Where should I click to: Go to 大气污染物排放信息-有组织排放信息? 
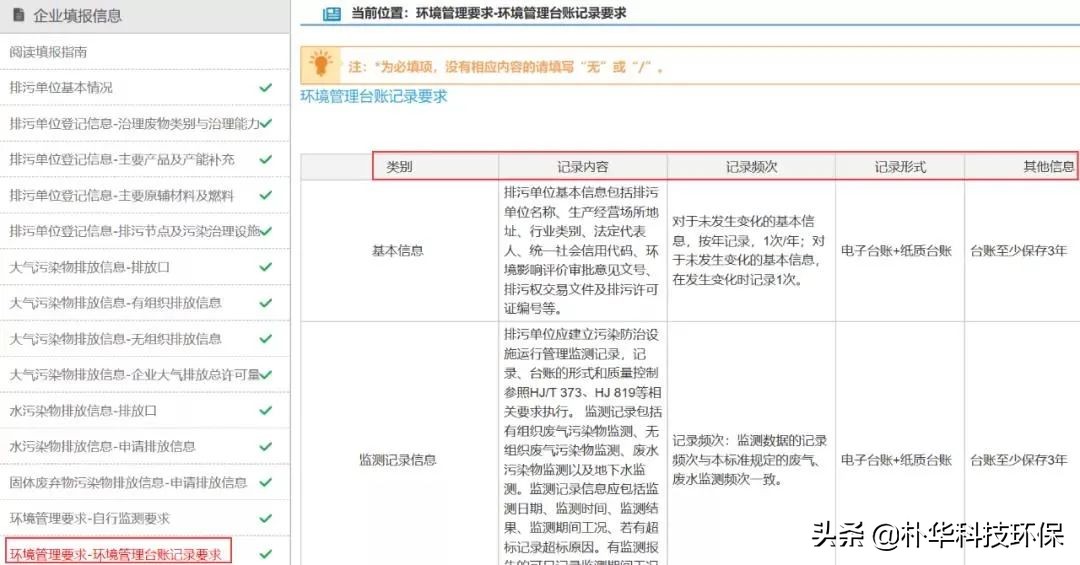point(115,302)
